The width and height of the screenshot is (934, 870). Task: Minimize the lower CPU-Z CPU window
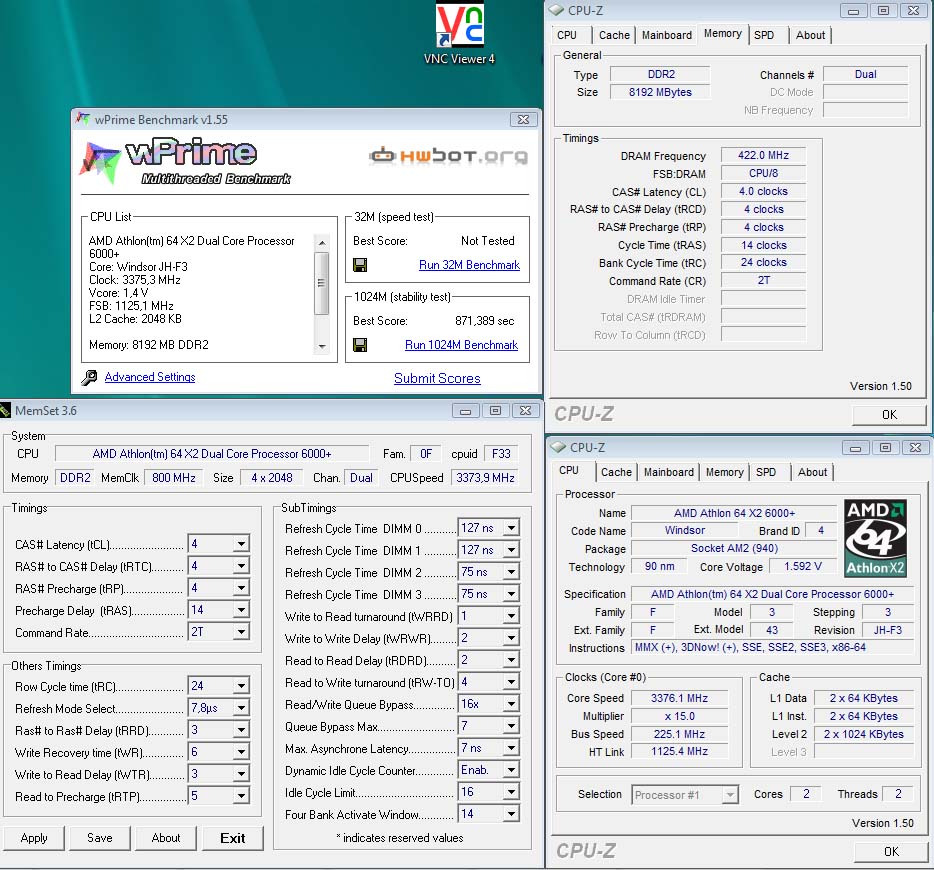tap(855, 448)
